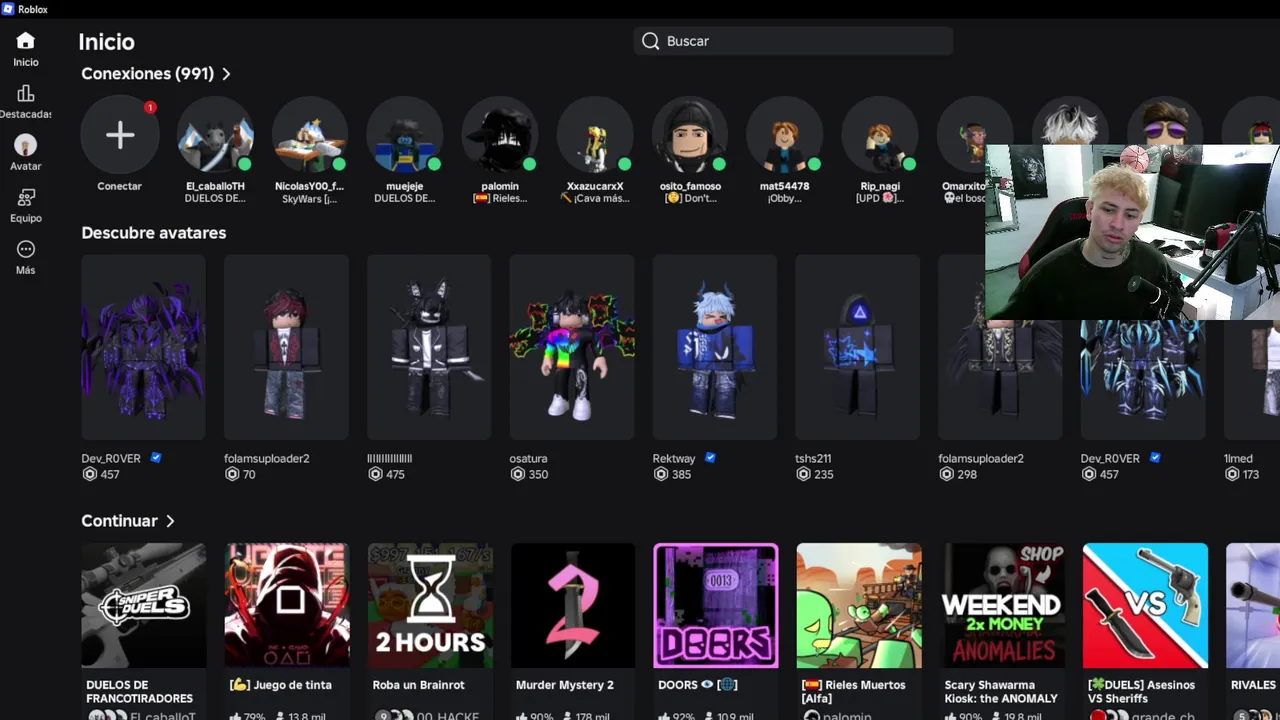Open NicolasY00_f's connection avatar
Image resolution: width=1280 pixels, height=720 pixels.
tap(310, 135)
